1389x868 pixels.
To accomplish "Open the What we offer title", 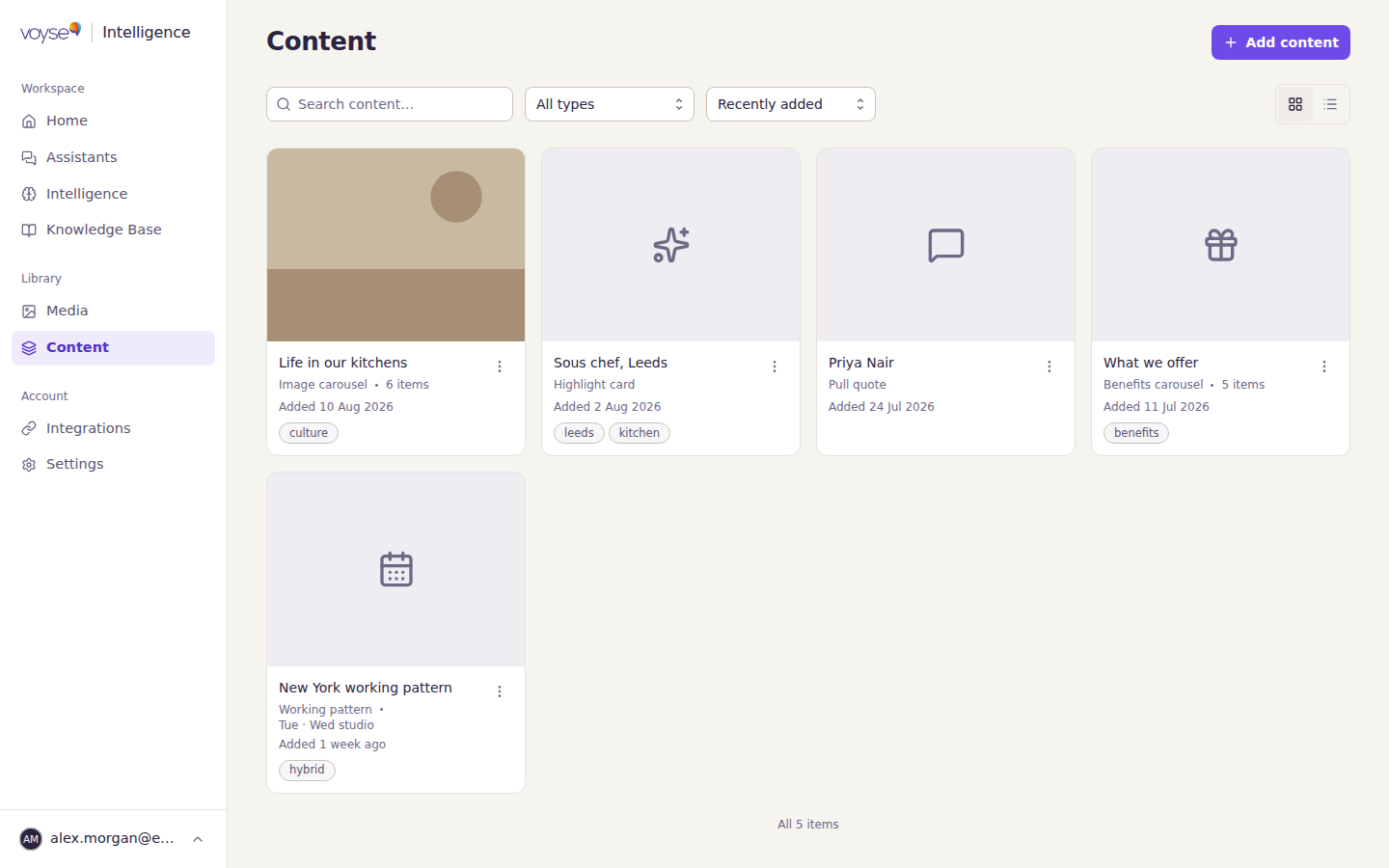I will (x=1151, y=363).
